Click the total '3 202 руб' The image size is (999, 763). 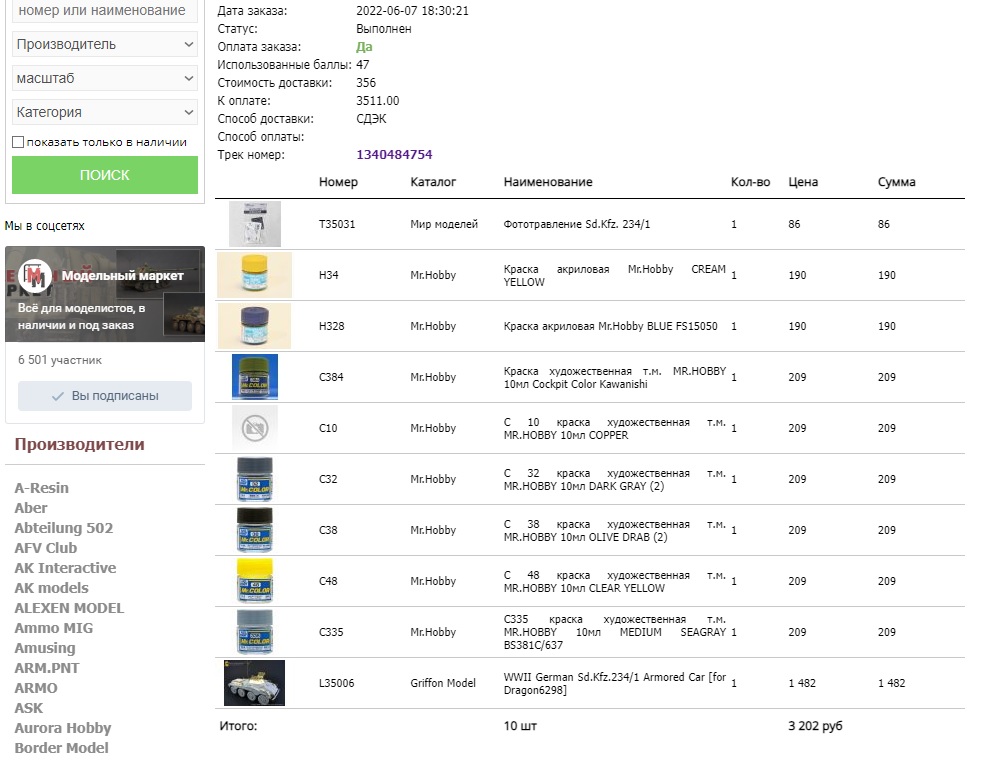[815, 726]
